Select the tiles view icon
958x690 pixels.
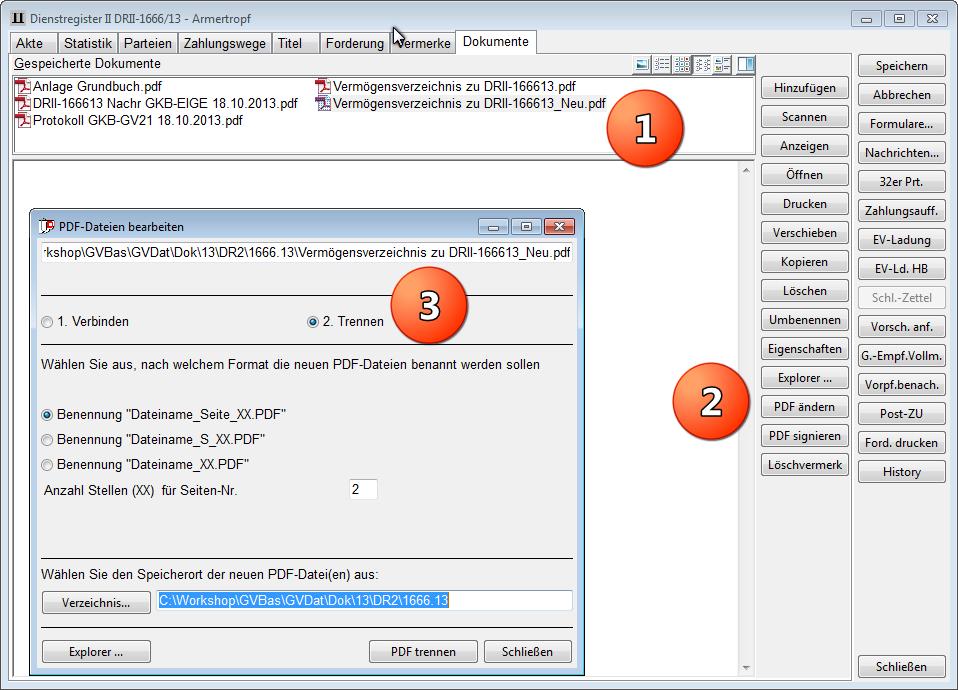[722, 64]
